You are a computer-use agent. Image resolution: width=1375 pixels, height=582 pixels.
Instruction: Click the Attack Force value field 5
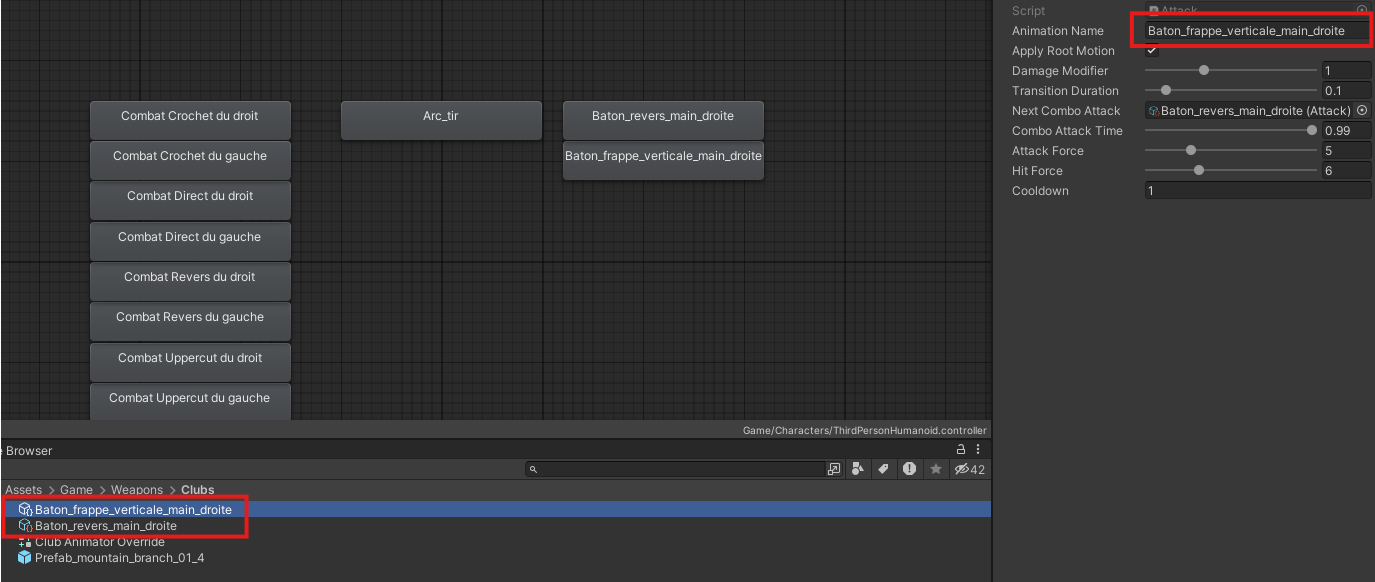[x=1347, y=151]
